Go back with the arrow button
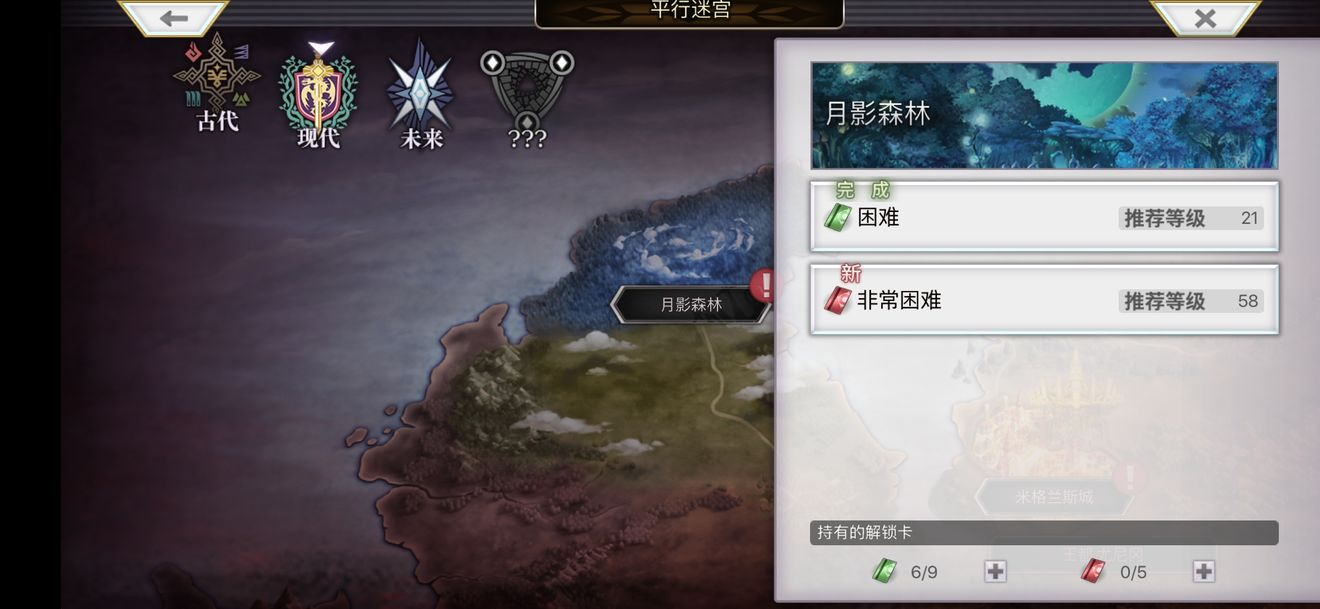The width and height of the screenshot is (1320, 609). [x=174, y=17]
